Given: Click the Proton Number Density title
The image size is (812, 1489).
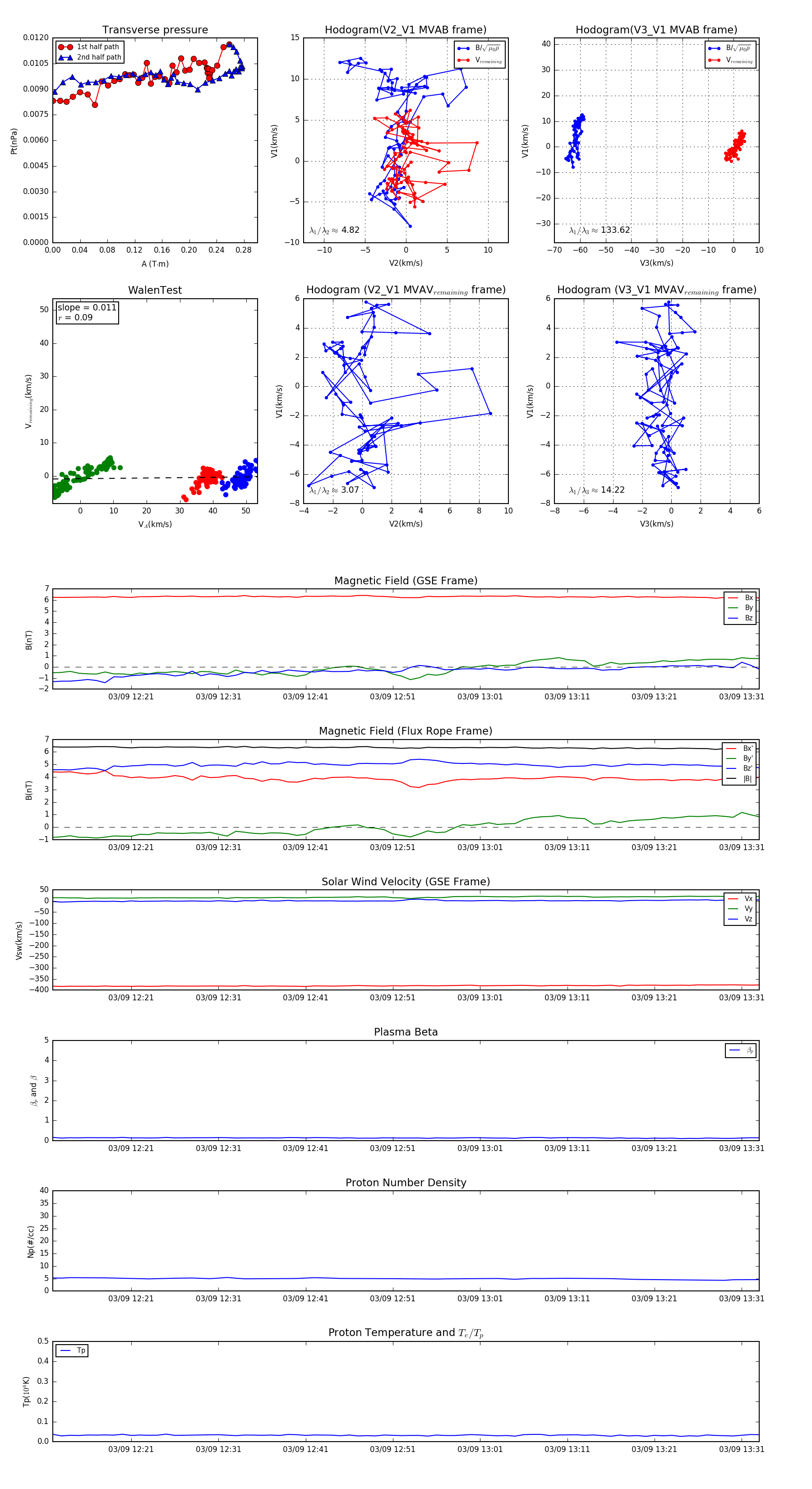Looking at the screenshot, I should 406,1182.
